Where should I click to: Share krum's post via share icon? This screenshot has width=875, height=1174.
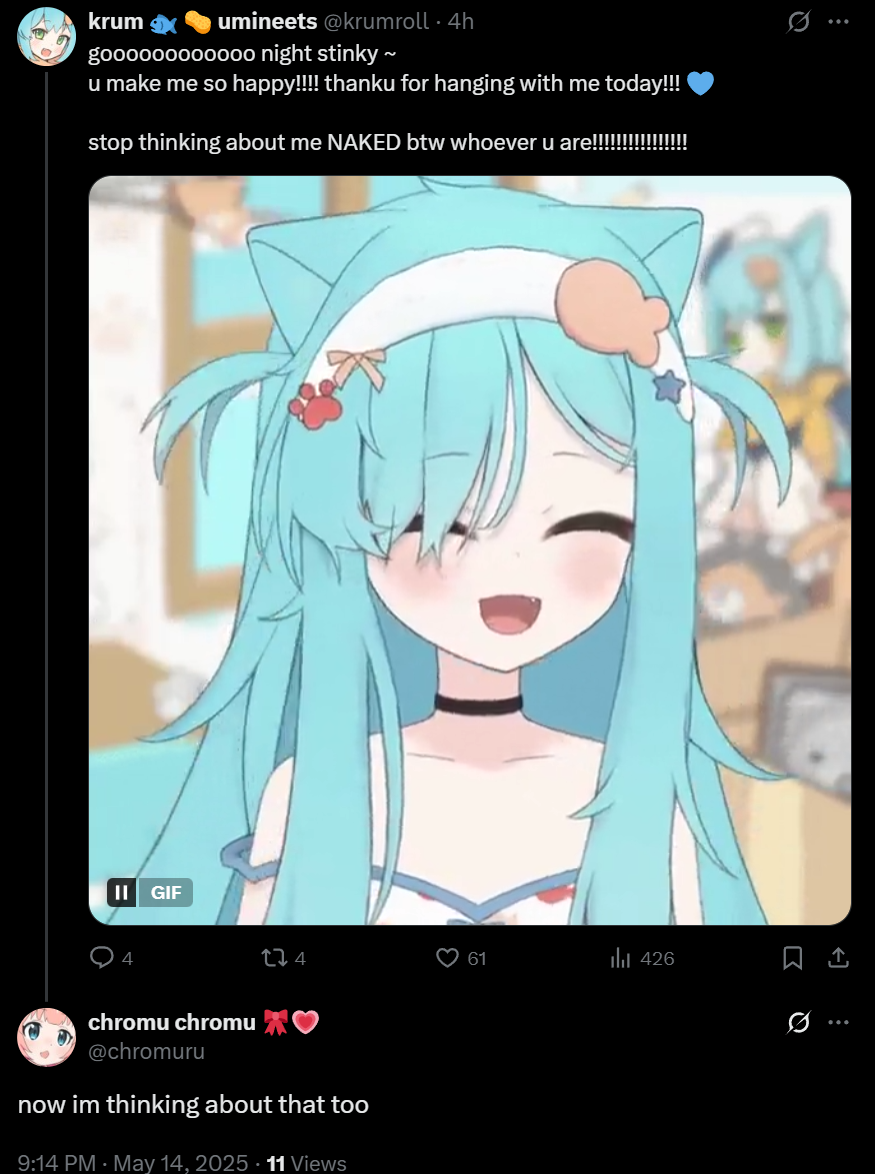(x=838, y=958)
